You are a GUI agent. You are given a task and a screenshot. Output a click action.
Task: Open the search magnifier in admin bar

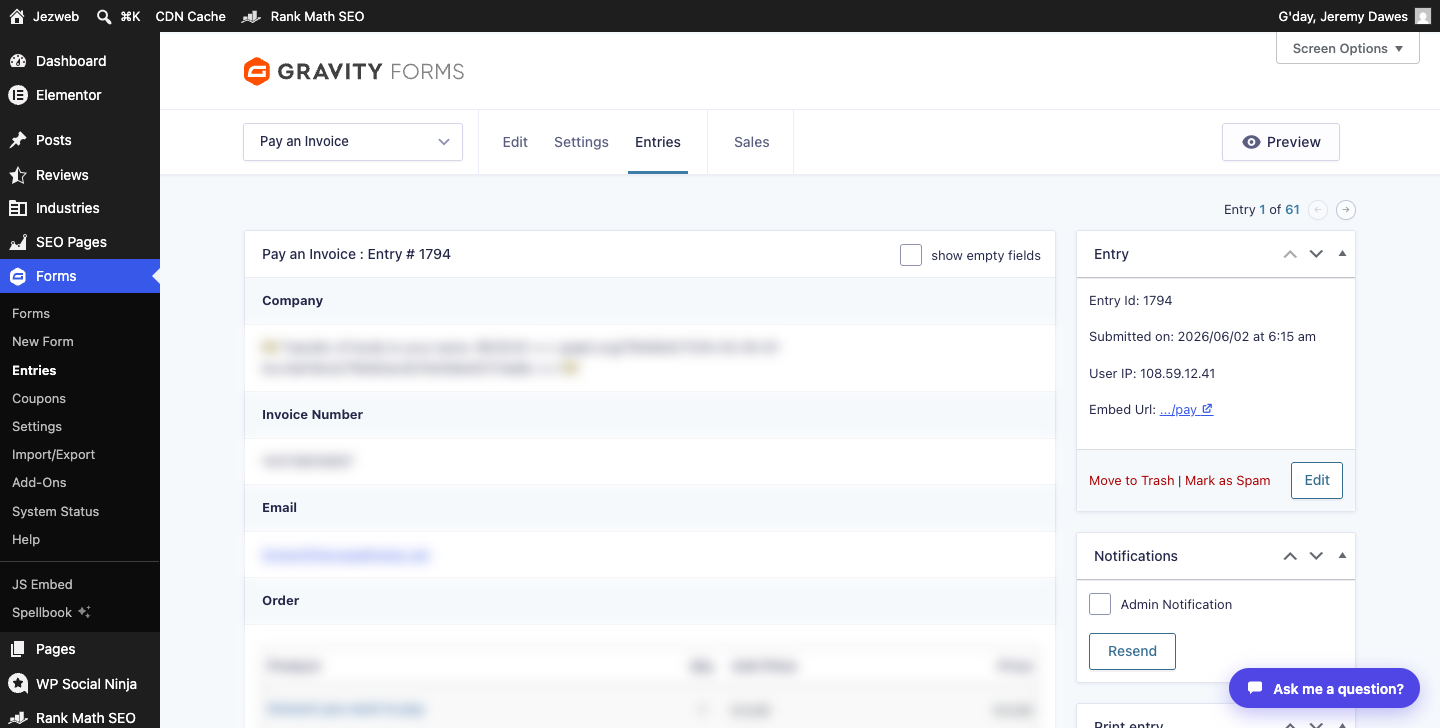[x=104, y=16]
